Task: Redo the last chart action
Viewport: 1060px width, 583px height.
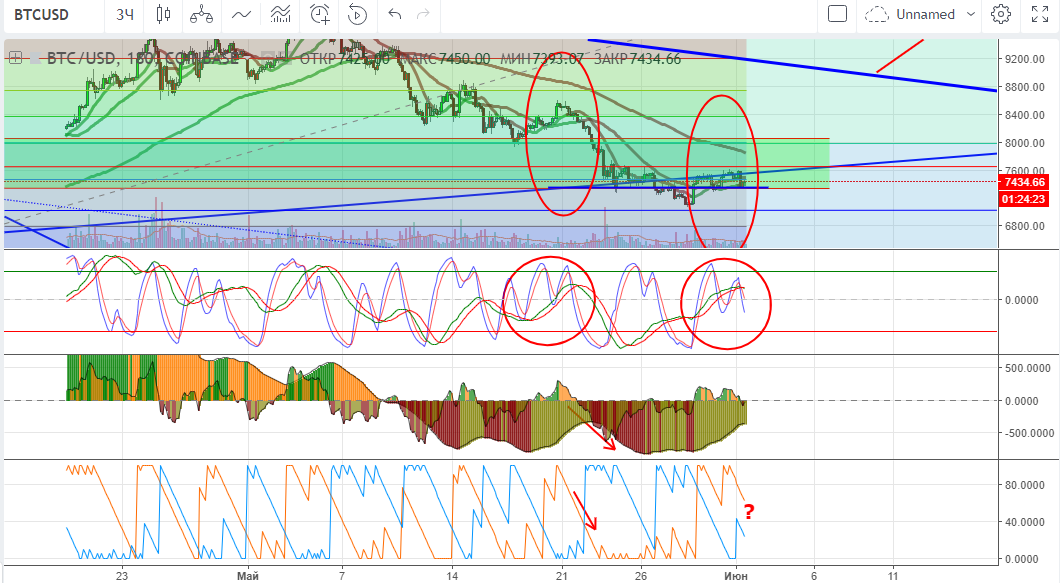Action: [x=424, y=14]
